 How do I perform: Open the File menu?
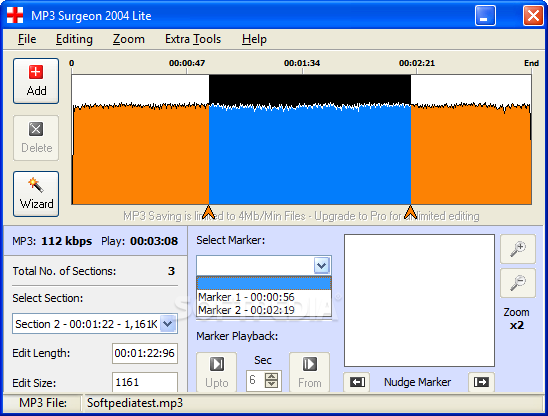click(x=27, y=39)
